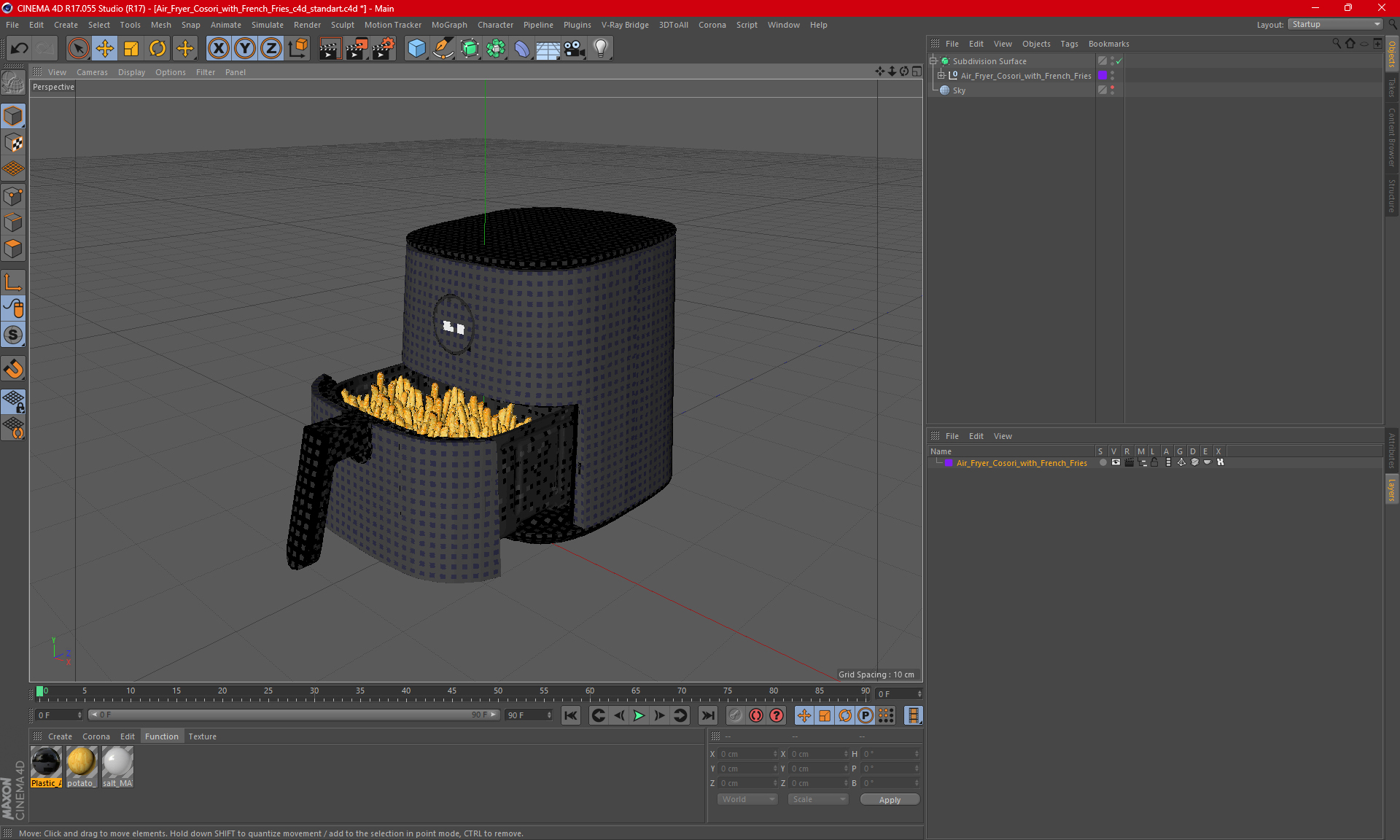Click end frame 90 F stepper

coord(550,715)
